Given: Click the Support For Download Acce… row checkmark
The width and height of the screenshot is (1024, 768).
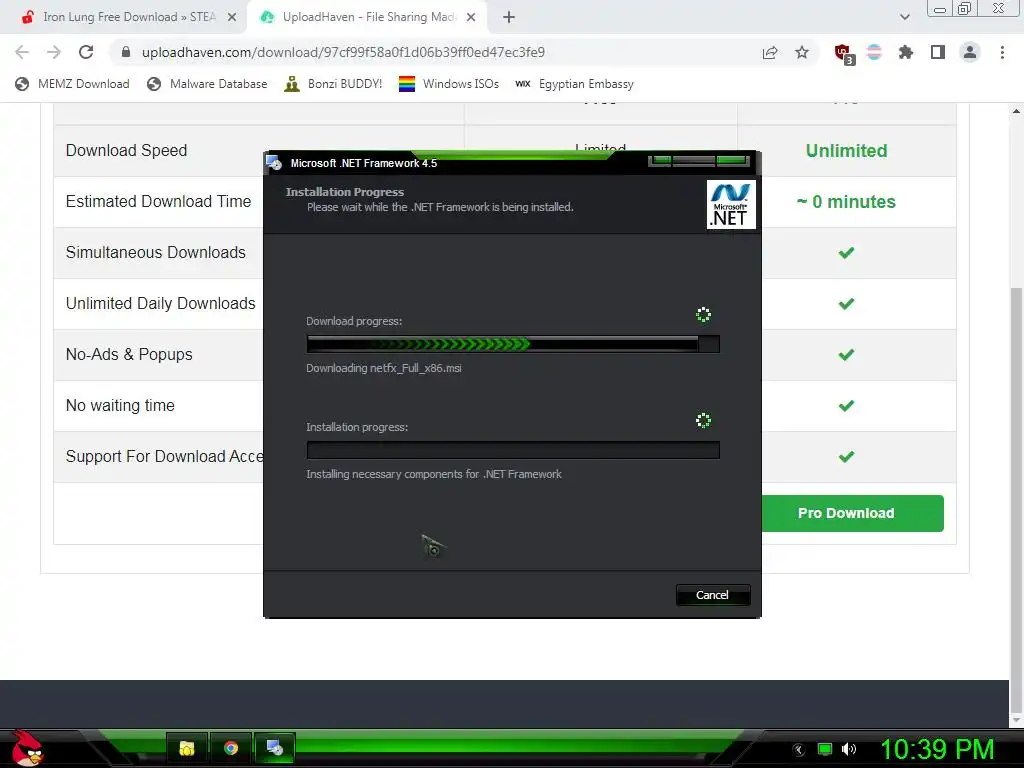Looking at the screenshot, I should pos(846,456).
